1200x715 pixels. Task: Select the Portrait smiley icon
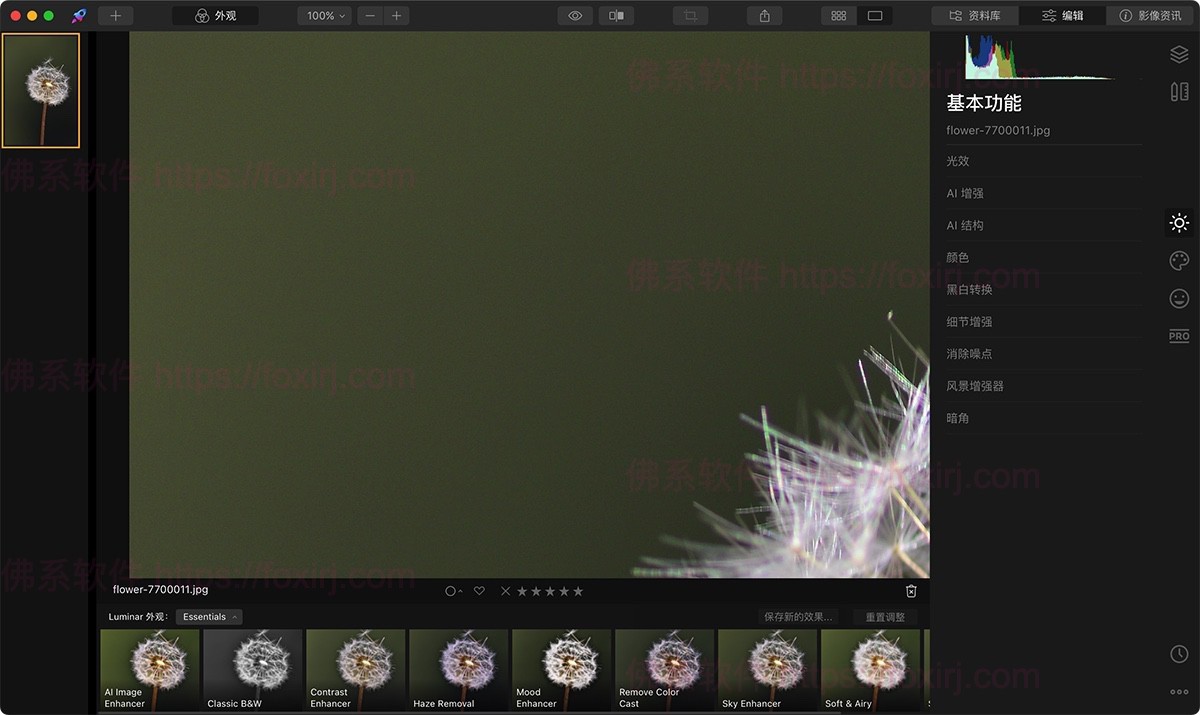[1178, 298]
